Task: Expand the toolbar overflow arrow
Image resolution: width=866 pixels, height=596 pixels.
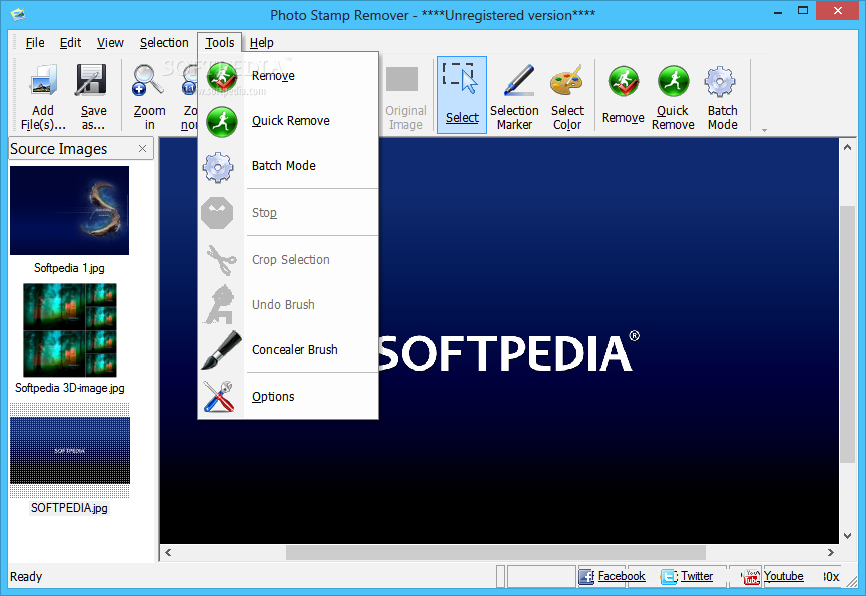Action: tap(764, 130)
